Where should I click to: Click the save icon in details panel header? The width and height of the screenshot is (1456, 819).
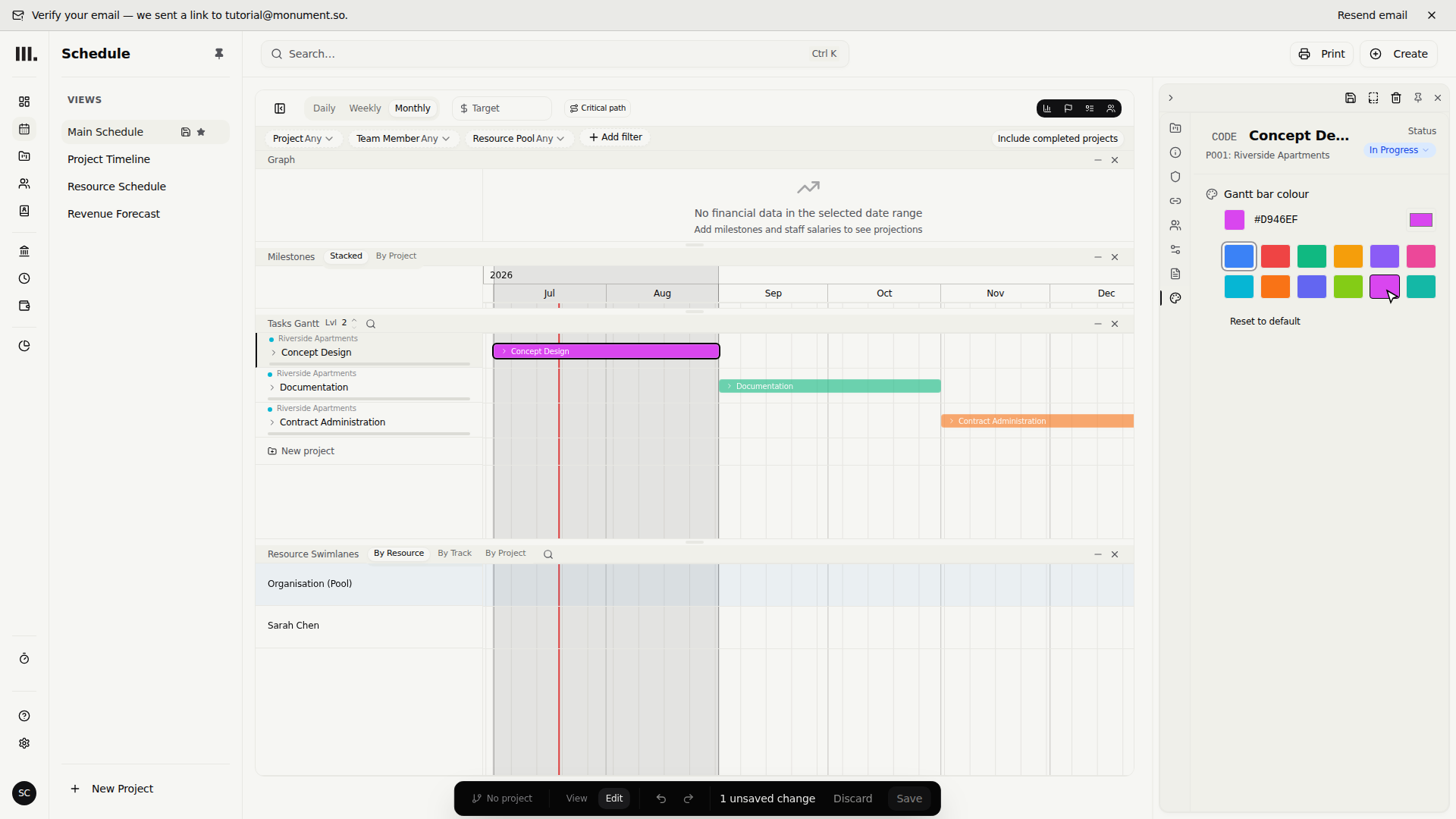pos(1351,98)
